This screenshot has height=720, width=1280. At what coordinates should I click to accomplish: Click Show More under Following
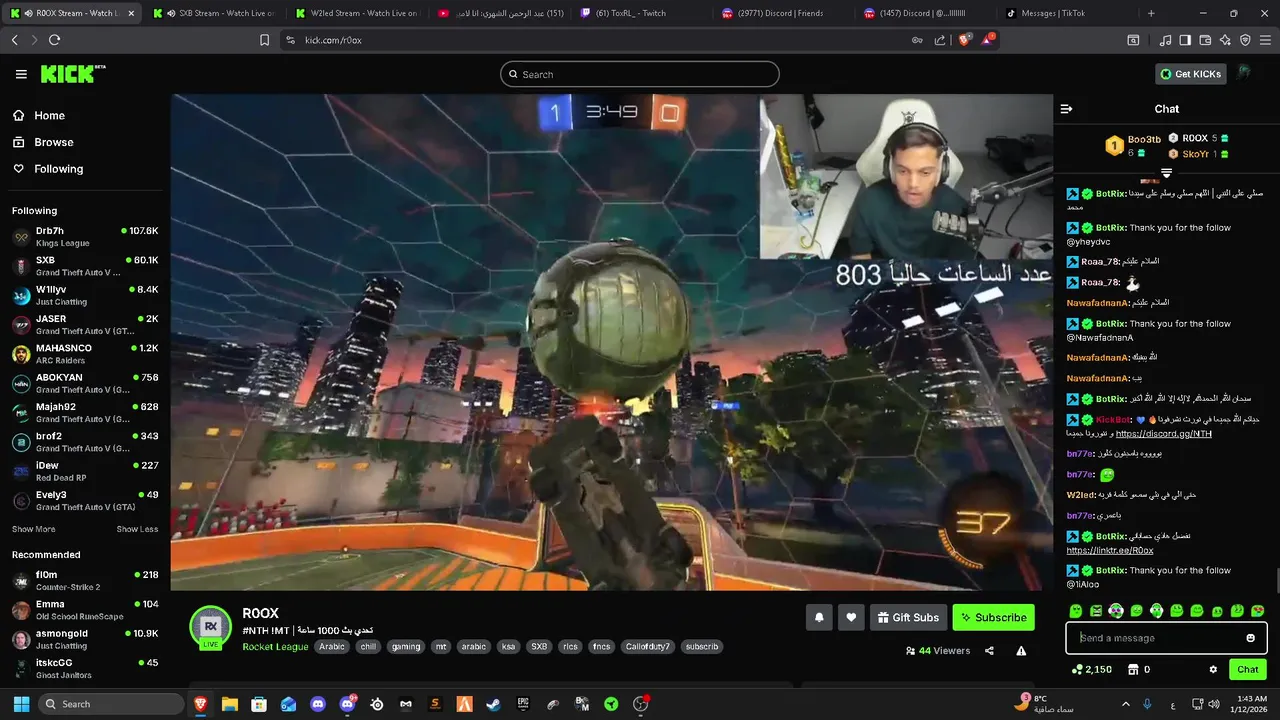pos(33,529)
